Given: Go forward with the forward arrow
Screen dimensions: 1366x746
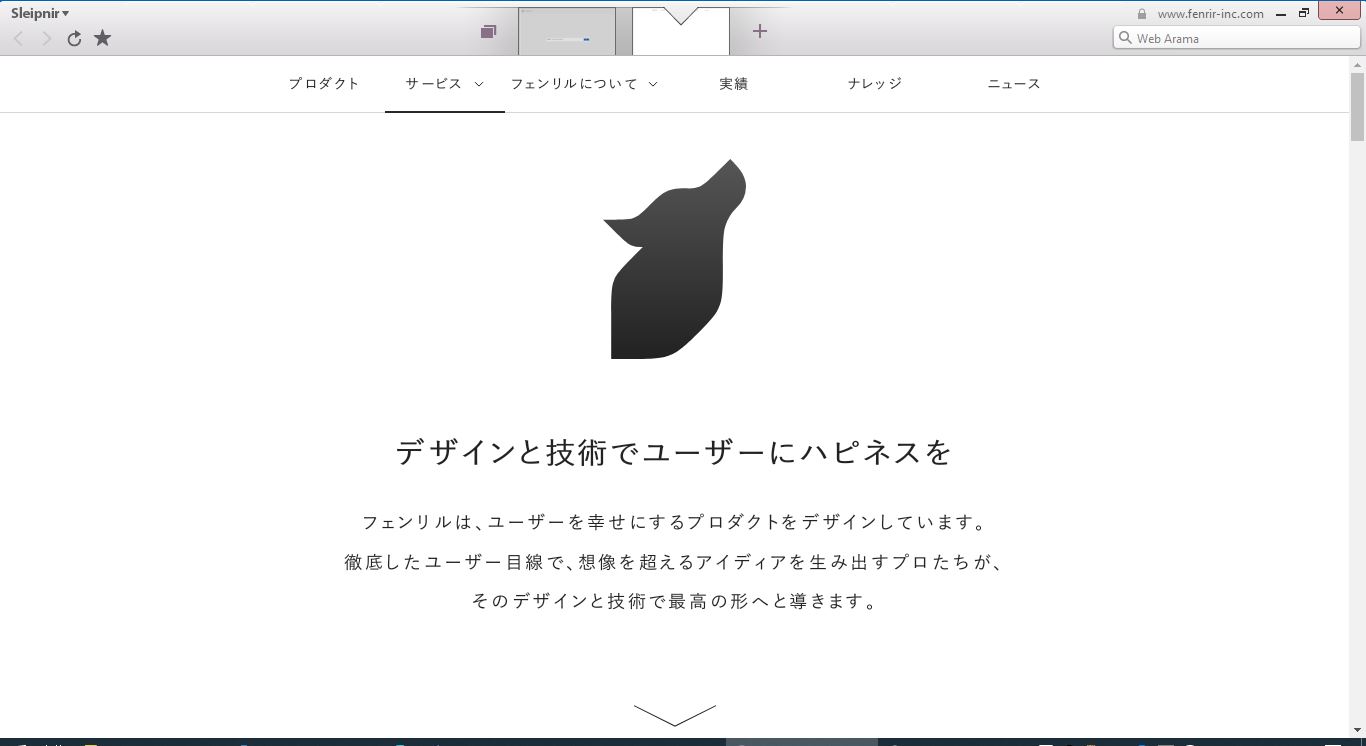Looking at the screenshot, I should pos(46,39).
